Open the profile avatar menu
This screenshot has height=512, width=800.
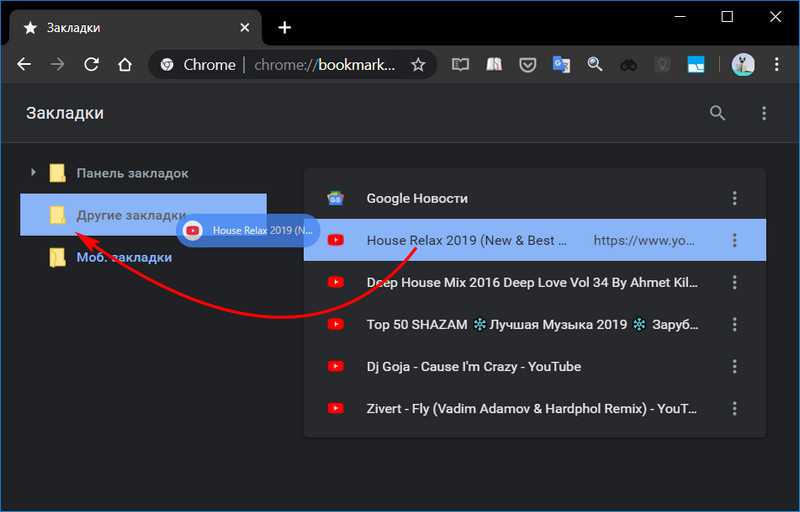point(743,65)
